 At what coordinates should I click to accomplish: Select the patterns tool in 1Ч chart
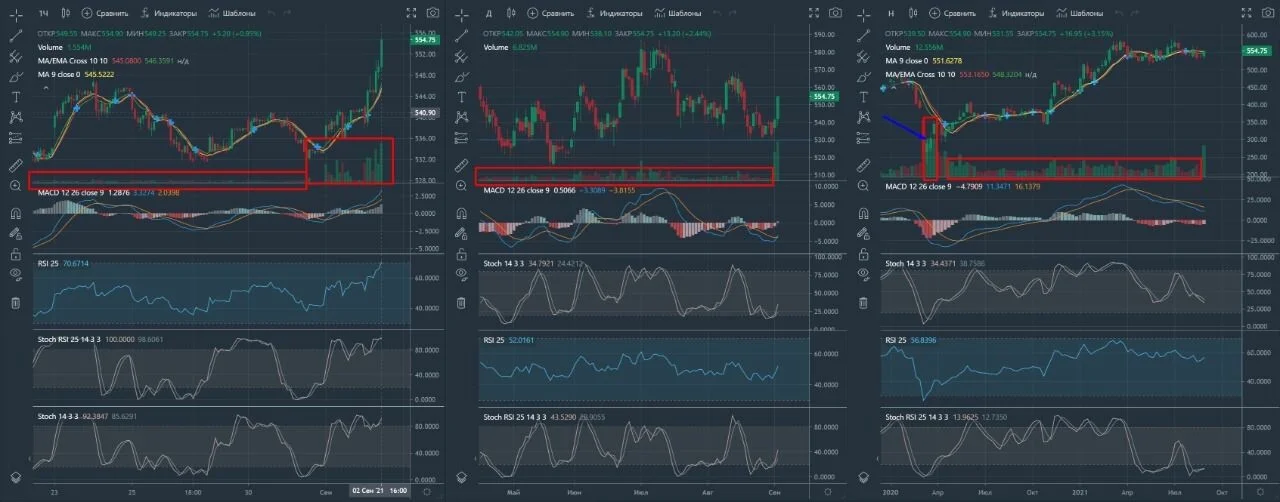point(16,118)
